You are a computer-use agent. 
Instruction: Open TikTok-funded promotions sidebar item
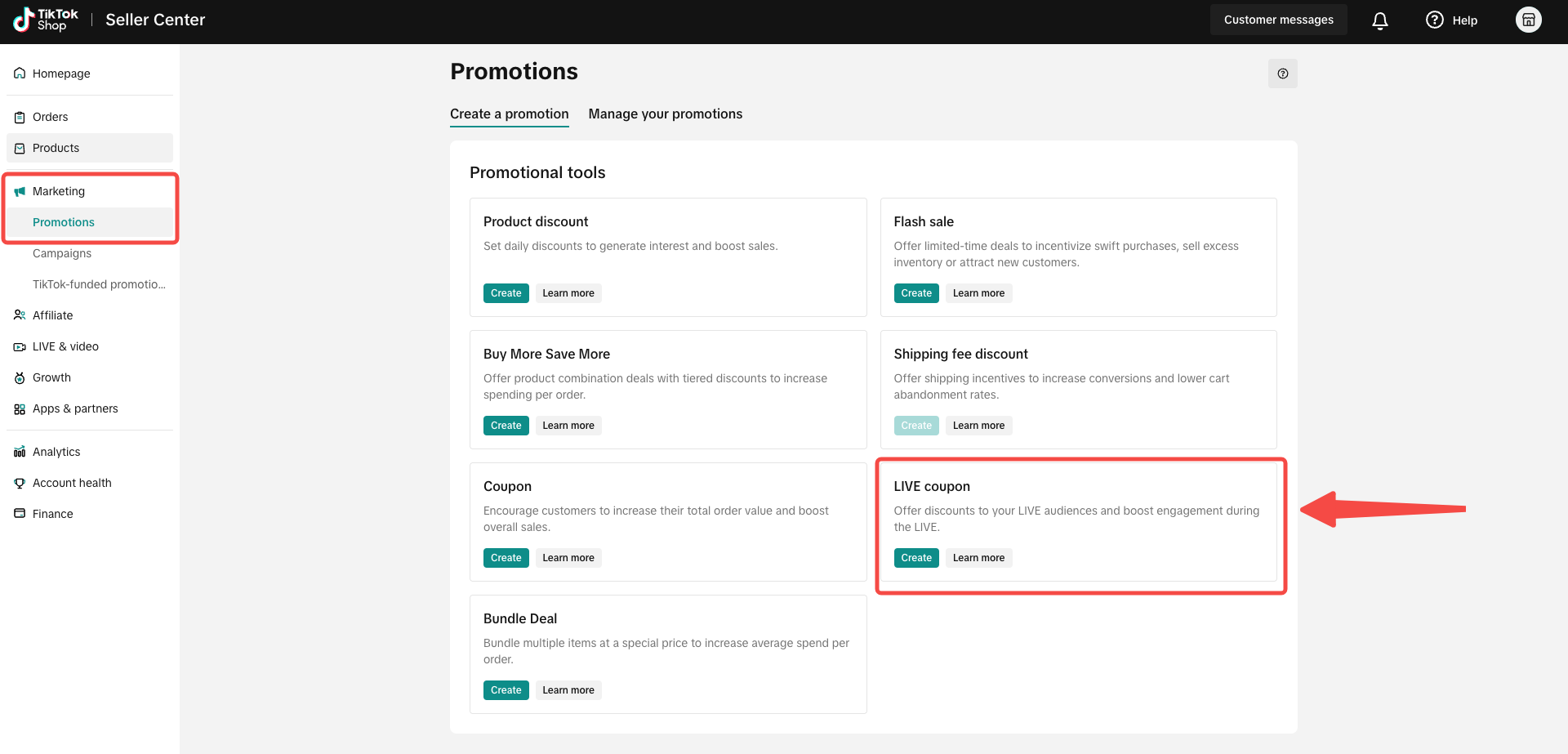click(99, 284)
